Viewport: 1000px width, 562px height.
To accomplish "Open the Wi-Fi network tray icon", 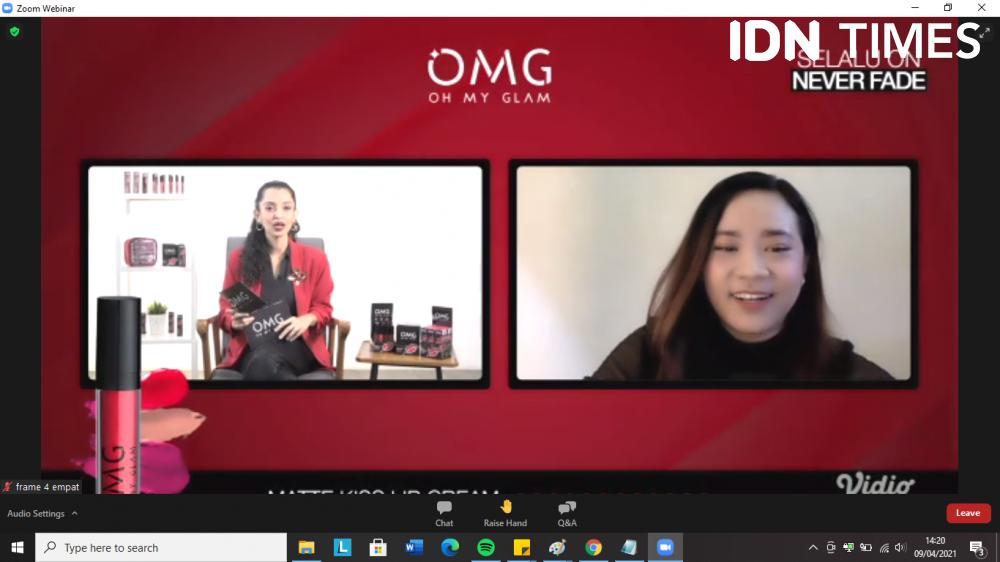I will coord(884,547).
